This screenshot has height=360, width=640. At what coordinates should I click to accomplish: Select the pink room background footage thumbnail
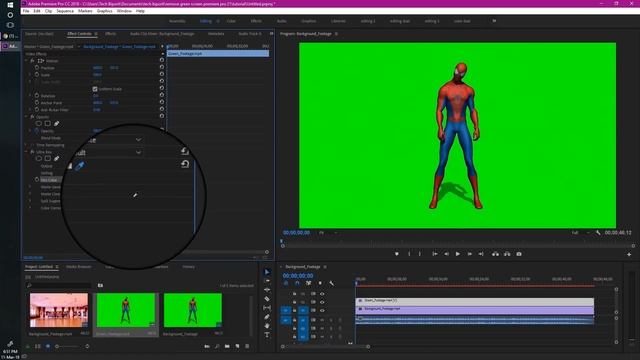coord(59,310)
